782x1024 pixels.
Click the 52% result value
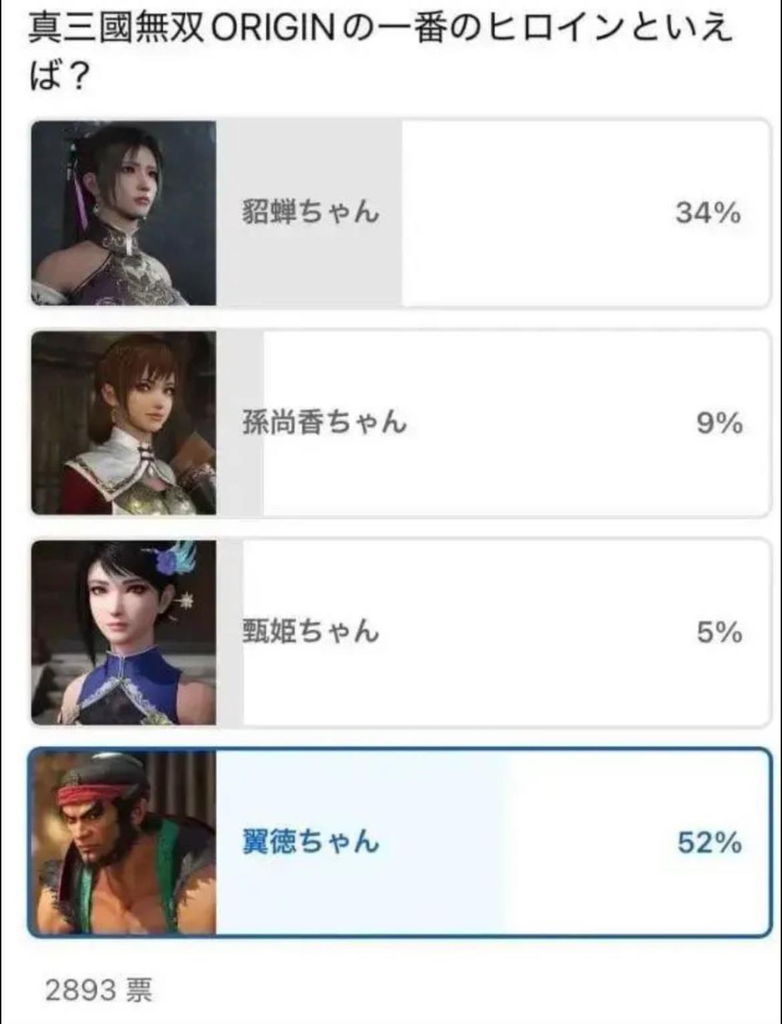pyautogui.click(x=709, y=842)
